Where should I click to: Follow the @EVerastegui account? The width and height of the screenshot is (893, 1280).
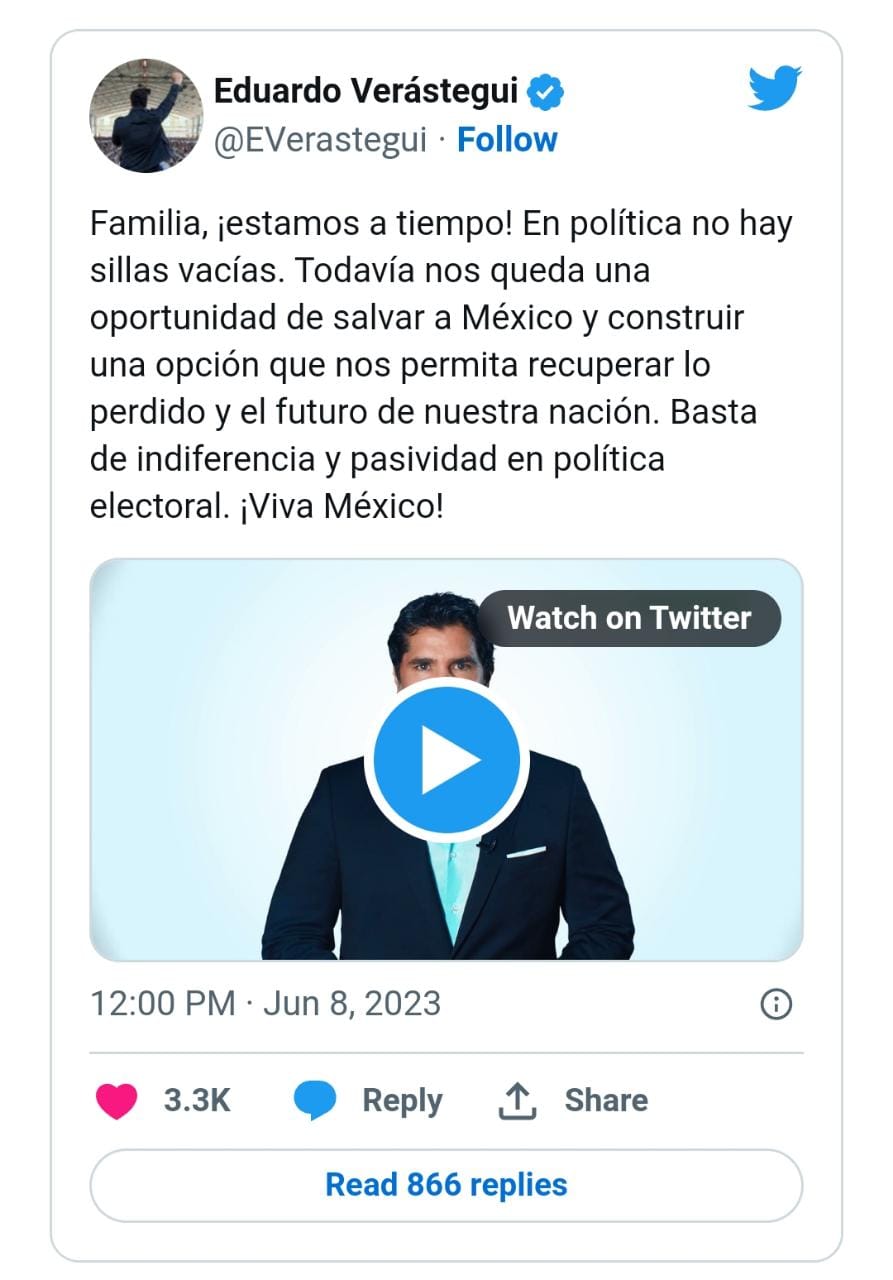pyautogui.click(x=507, y=140)
